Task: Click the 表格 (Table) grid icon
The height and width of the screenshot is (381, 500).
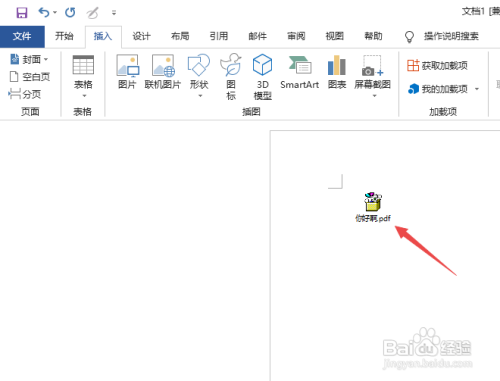Action: pyautogui.click(x=83, y=65)
